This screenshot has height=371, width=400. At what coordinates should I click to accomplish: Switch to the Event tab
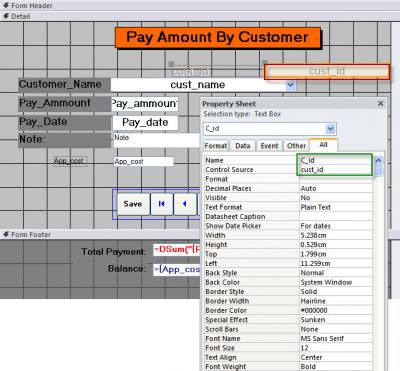[269, 146]
